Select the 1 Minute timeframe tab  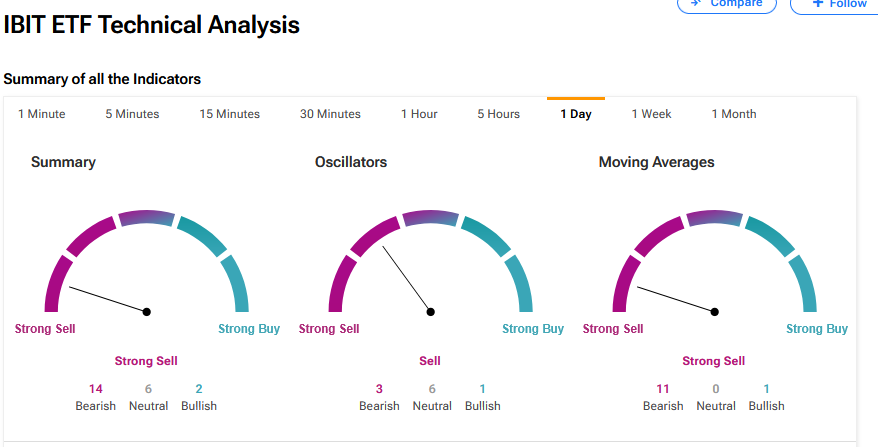coord(42,114)
